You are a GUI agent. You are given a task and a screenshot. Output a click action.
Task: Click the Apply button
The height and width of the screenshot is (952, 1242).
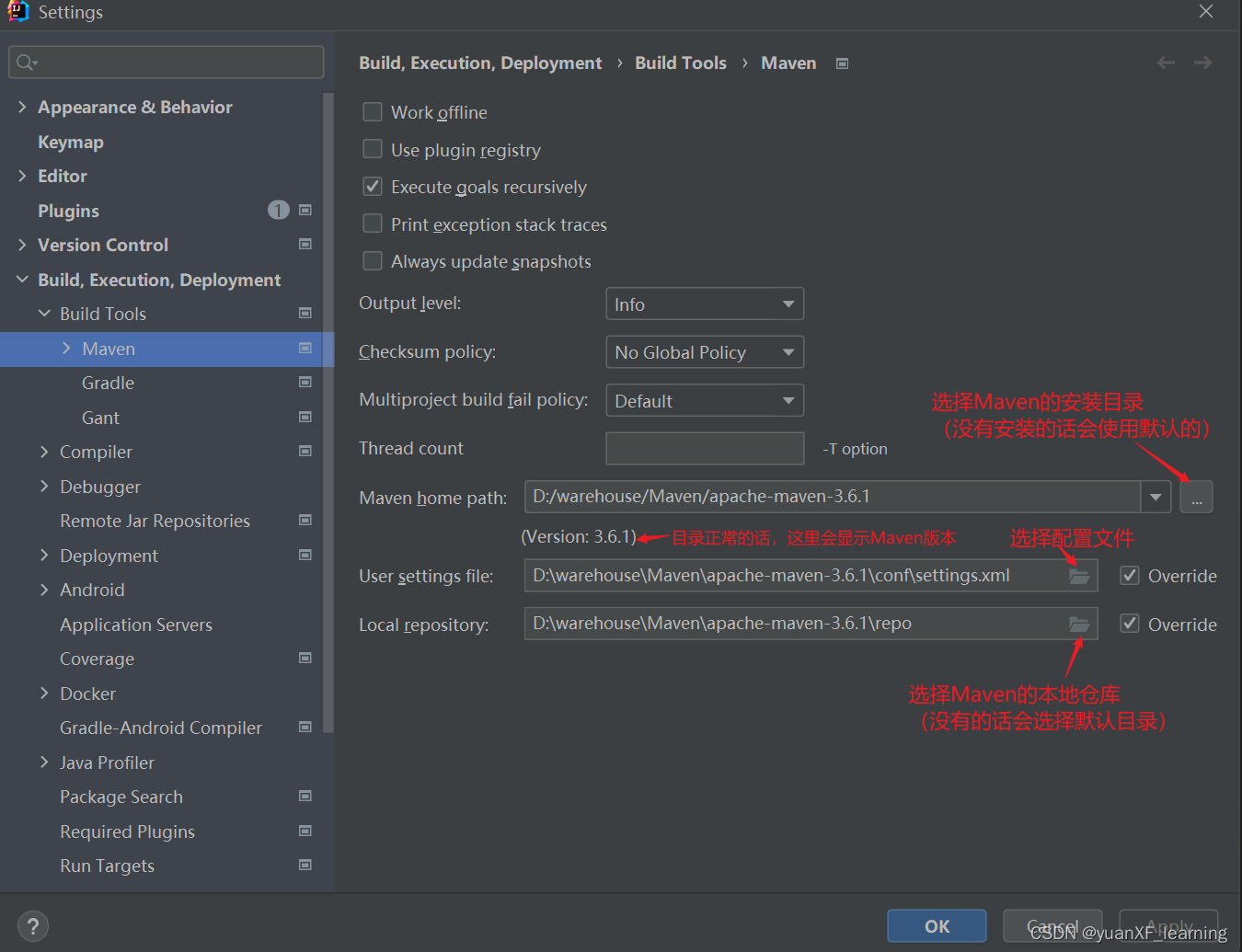1168,926
